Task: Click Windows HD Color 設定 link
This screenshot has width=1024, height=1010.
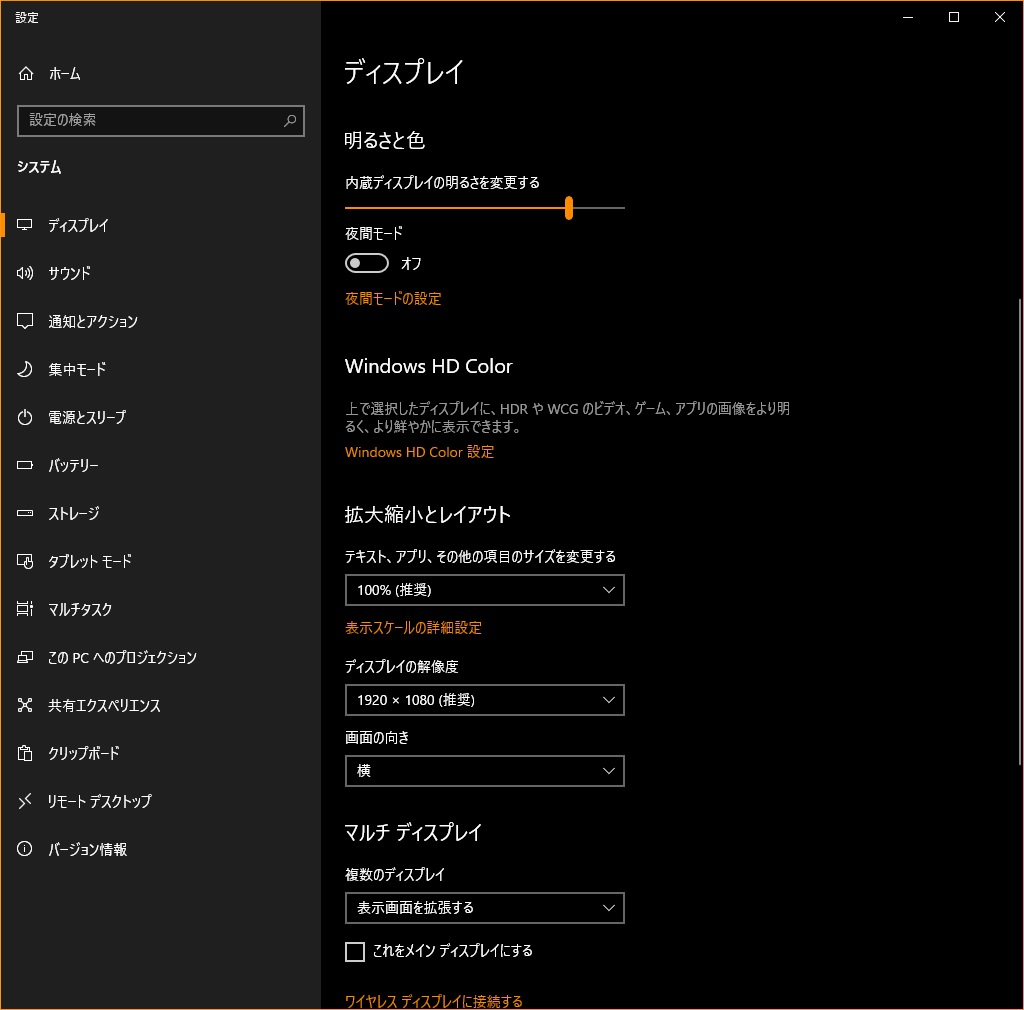Action: pos(419,452)
